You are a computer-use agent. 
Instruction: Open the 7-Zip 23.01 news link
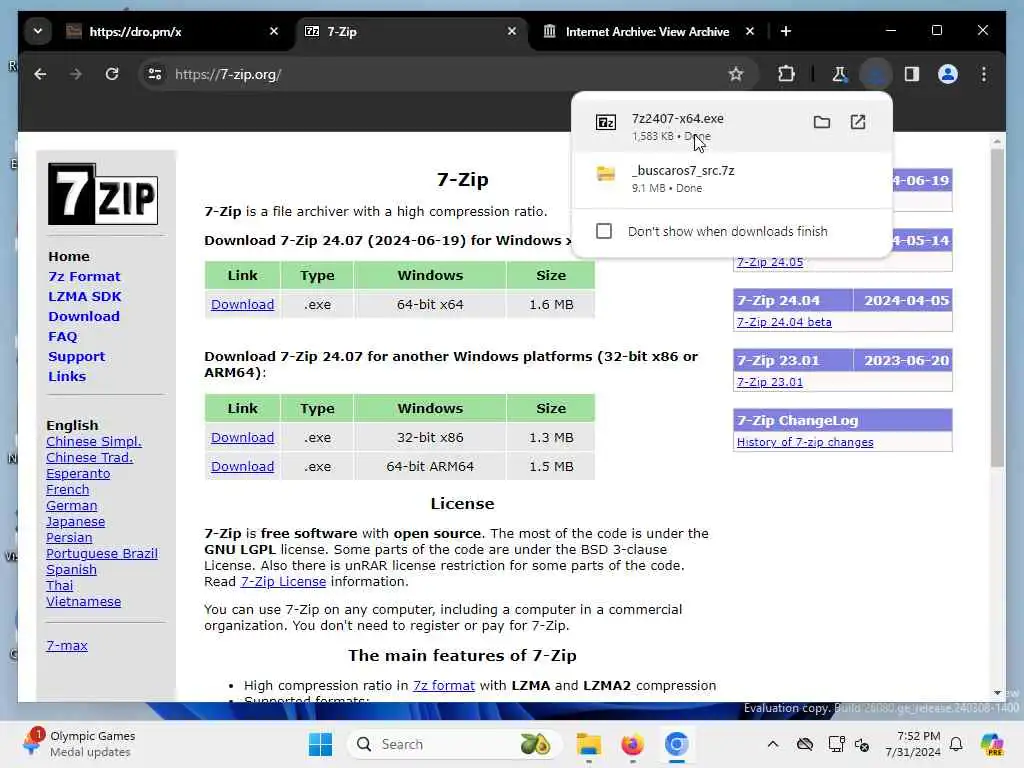pyautogui.click(x=769, y=382)
